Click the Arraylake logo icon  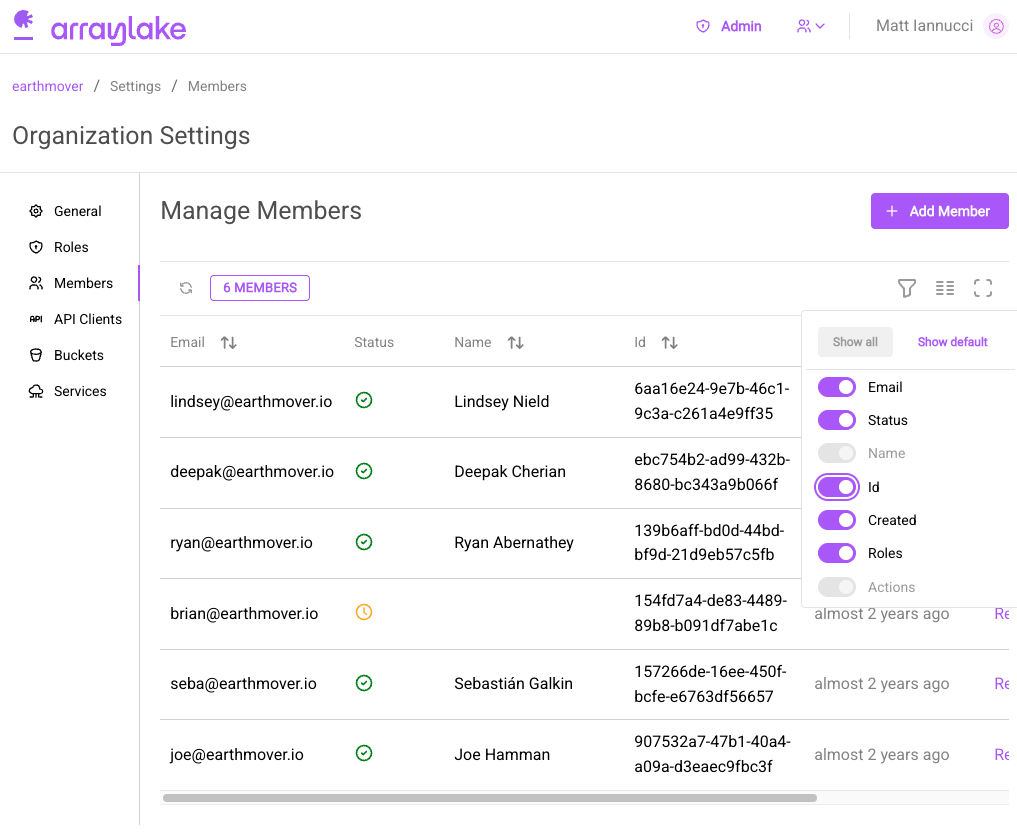click(23, 25)
